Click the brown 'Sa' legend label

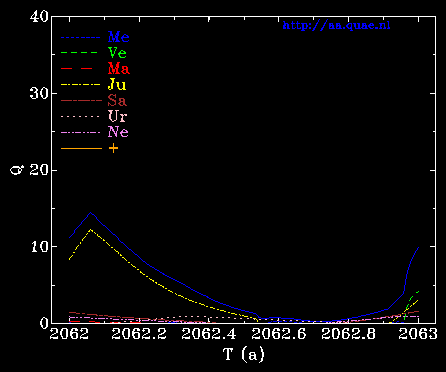(x=117, y=100)
